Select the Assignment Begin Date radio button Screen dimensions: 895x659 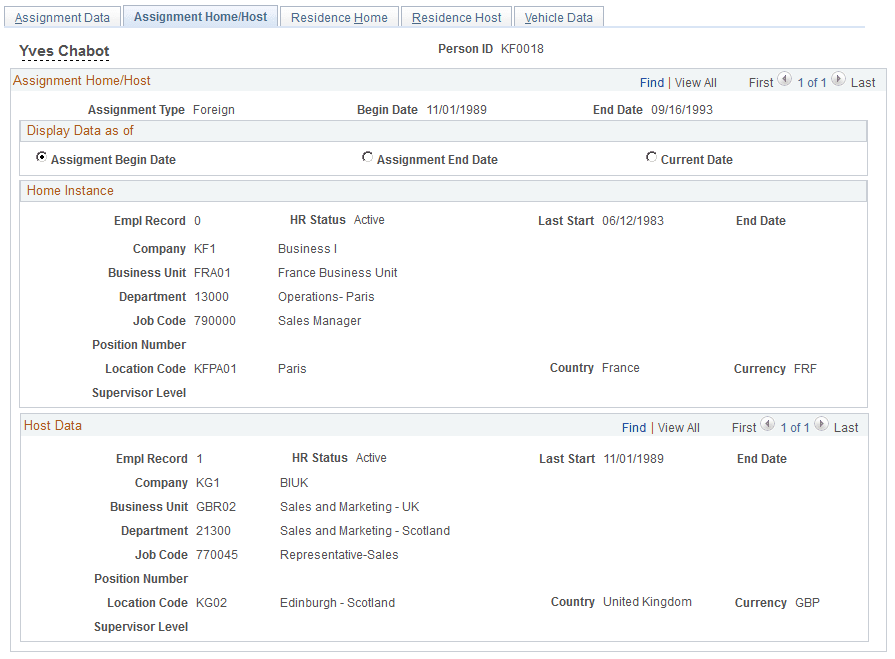click(41, 157)
